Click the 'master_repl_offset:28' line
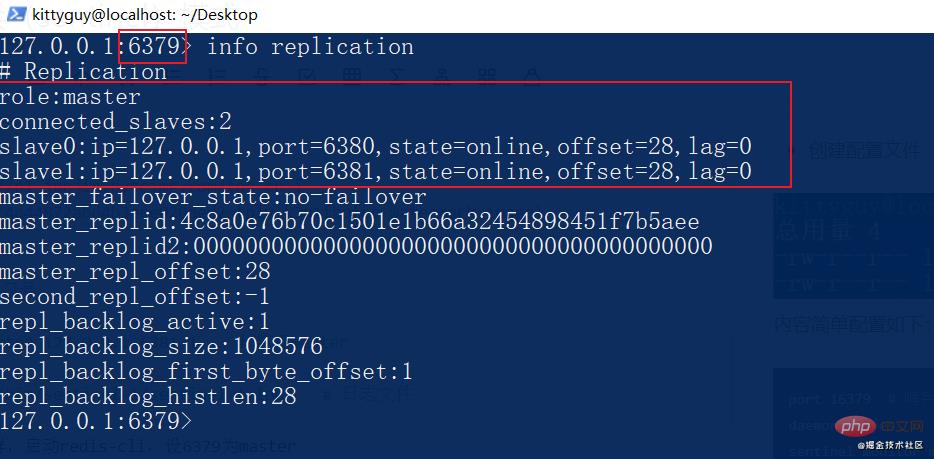Image resolution: width=934 pixels, height=459 pixels. 135,272
